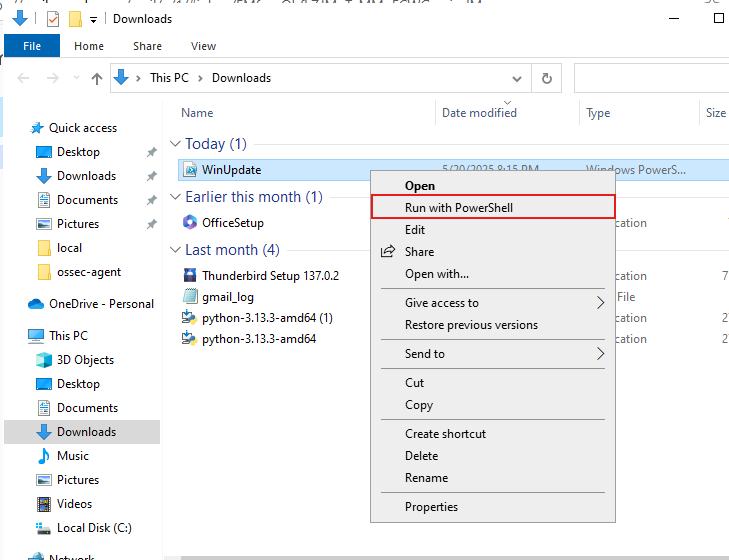This screenshot has height=560, width=729.
Task: Switch to the Home ribbon tab
Action: pyautogui.click(x=89, y=46)
